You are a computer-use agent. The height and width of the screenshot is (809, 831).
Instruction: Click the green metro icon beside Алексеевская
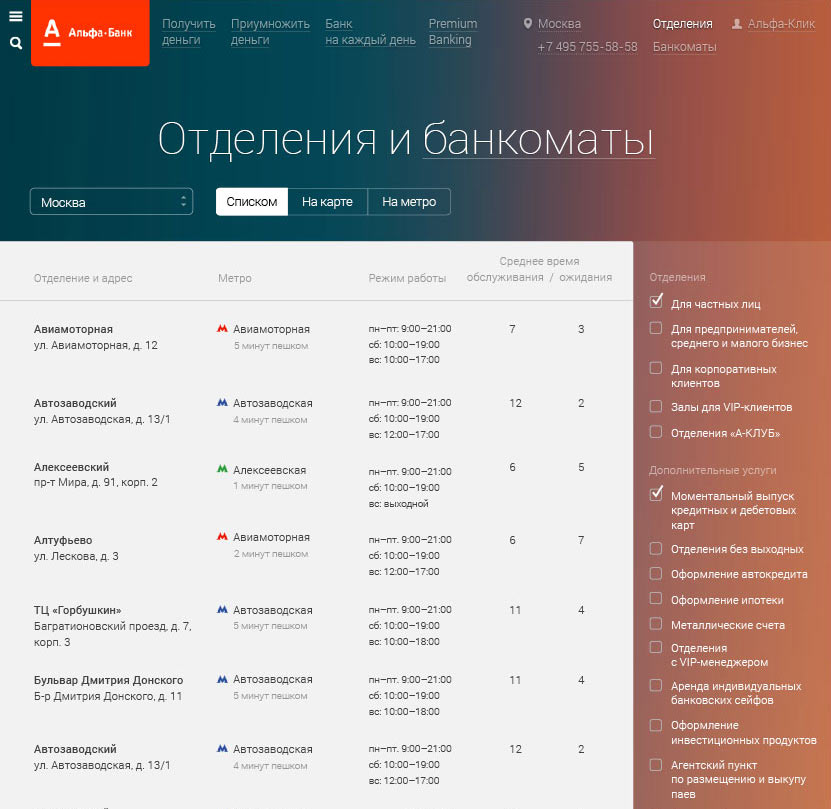coord(221,467)
